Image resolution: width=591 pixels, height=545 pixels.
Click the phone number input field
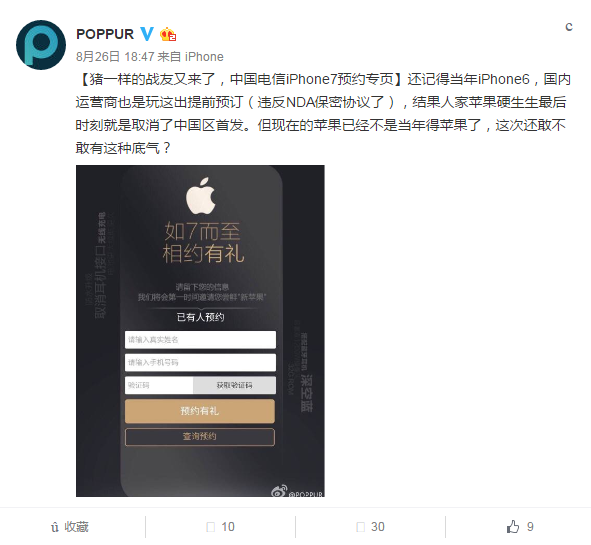[200, 362]
